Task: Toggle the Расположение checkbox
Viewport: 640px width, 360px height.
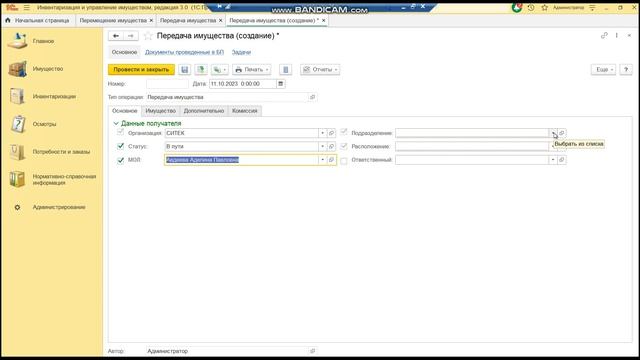Action: (x=344, y=146)
